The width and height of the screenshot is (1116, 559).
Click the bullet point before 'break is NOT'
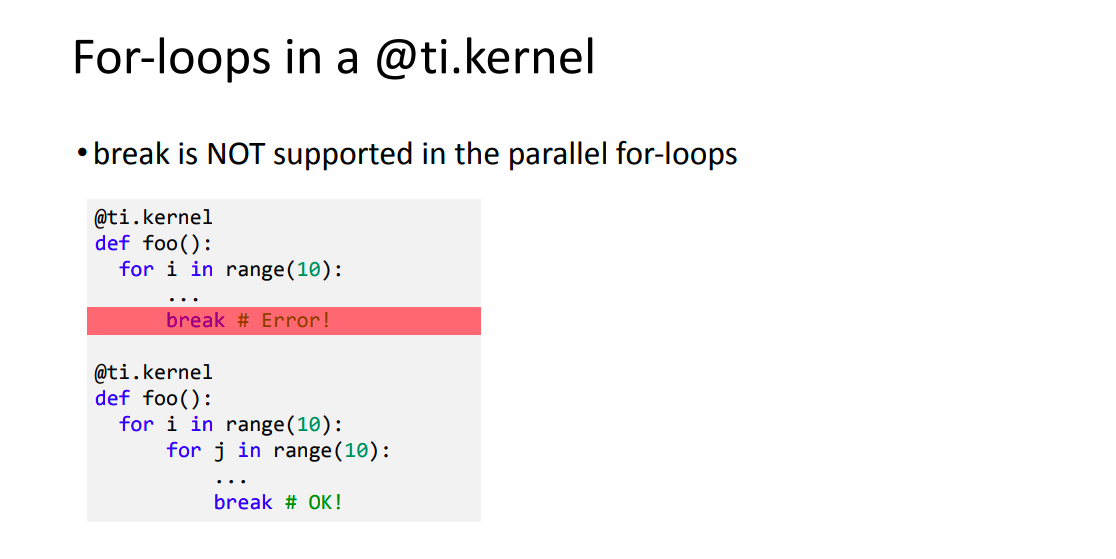[83, 153]
